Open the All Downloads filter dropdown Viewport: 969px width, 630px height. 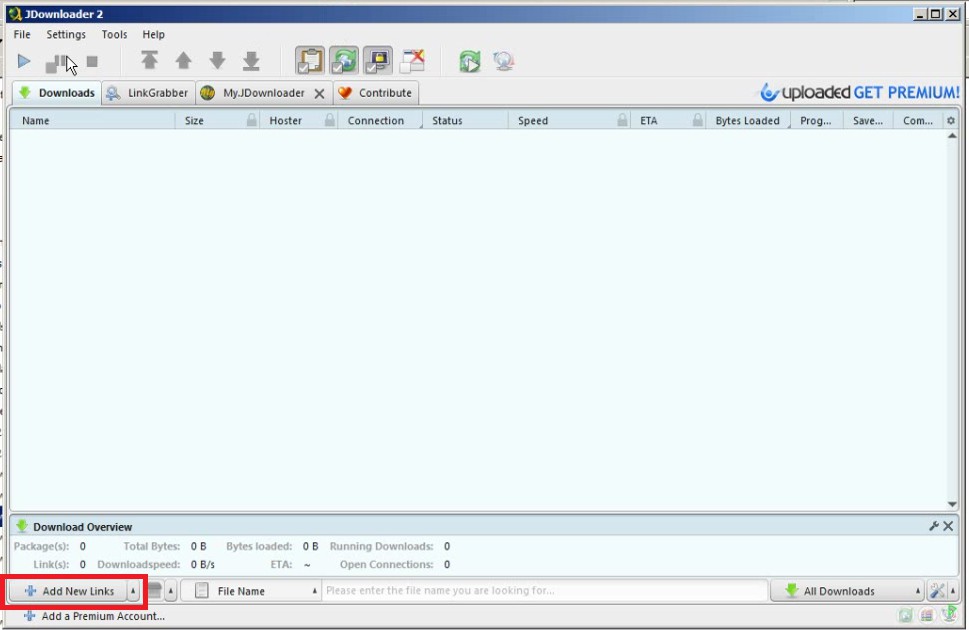coord(847,591)
